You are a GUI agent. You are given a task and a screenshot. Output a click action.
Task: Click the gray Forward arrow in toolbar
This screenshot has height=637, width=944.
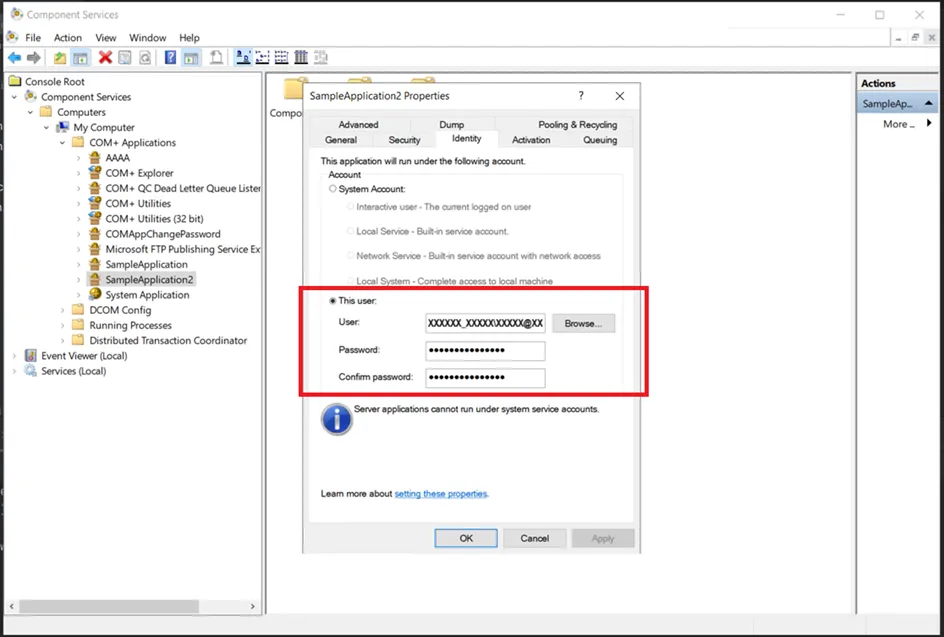[34, 58]
